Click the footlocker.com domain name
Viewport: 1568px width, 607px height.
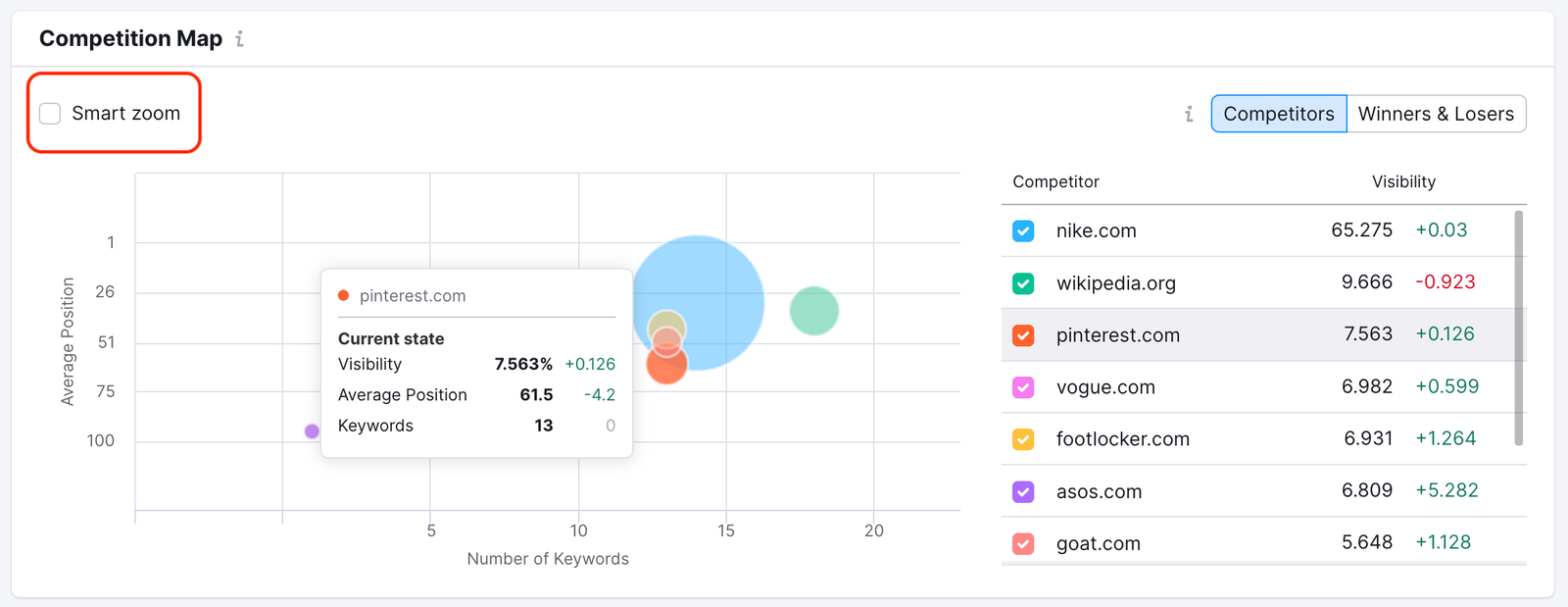[x=1122, y=439]
